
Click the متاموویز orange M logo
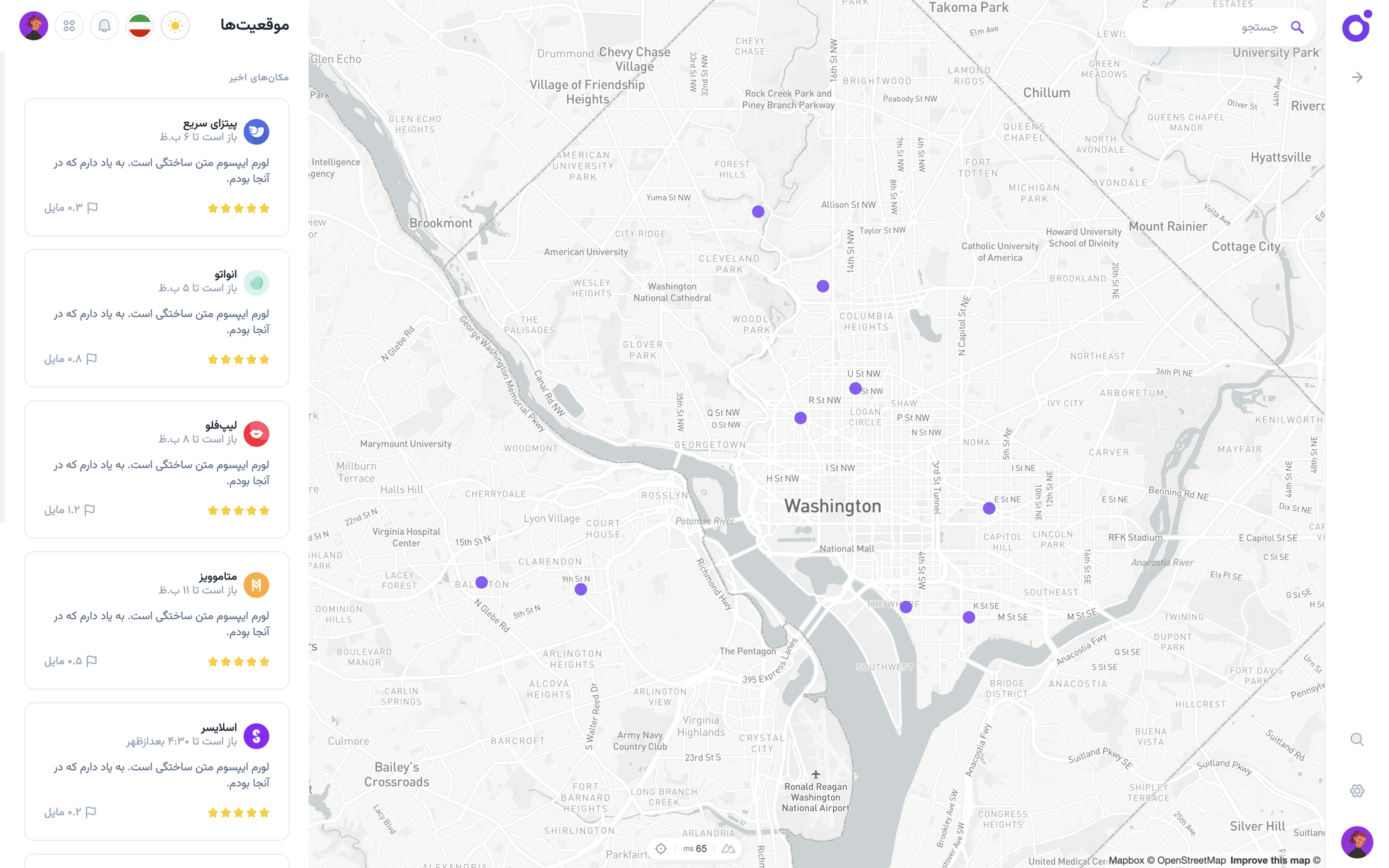pyautogui.click(x=256, y=585)
